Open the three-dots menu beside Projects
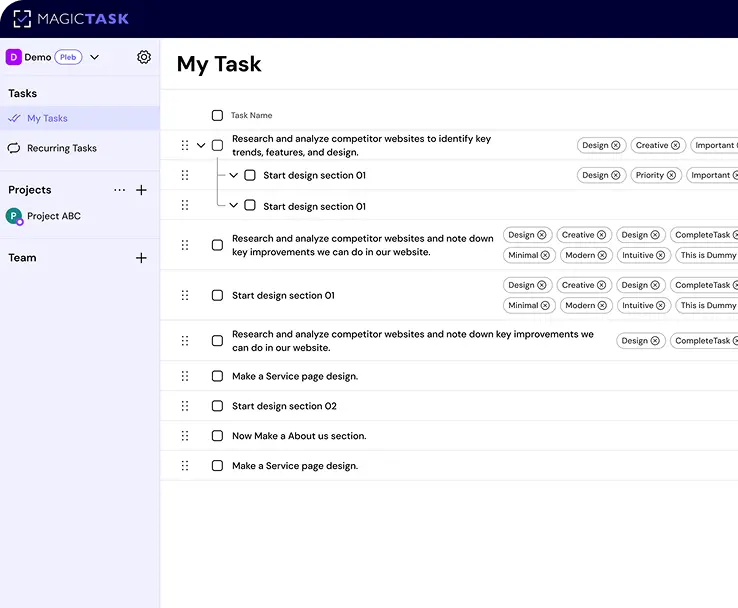The height and width of the screenshot is (608, 738). point(120,190)
